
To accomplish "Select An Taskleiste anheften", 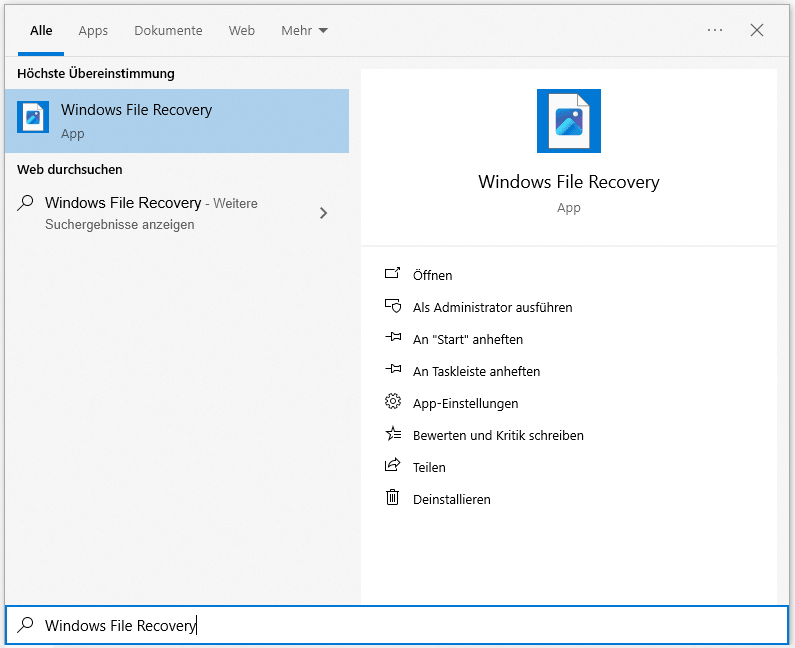I will (477, 371).
